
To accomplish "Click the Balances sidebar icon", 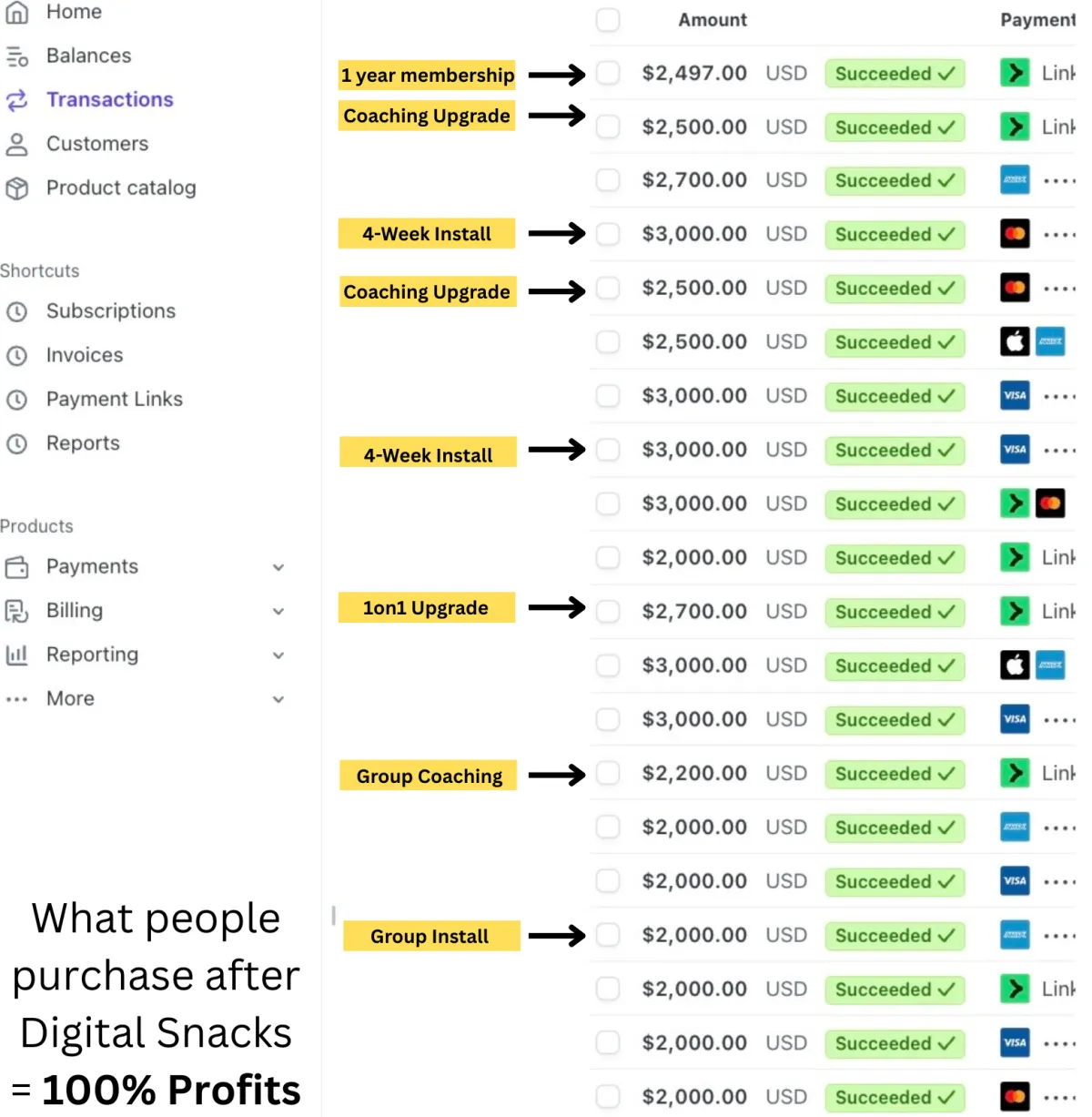I will [17, 56].
